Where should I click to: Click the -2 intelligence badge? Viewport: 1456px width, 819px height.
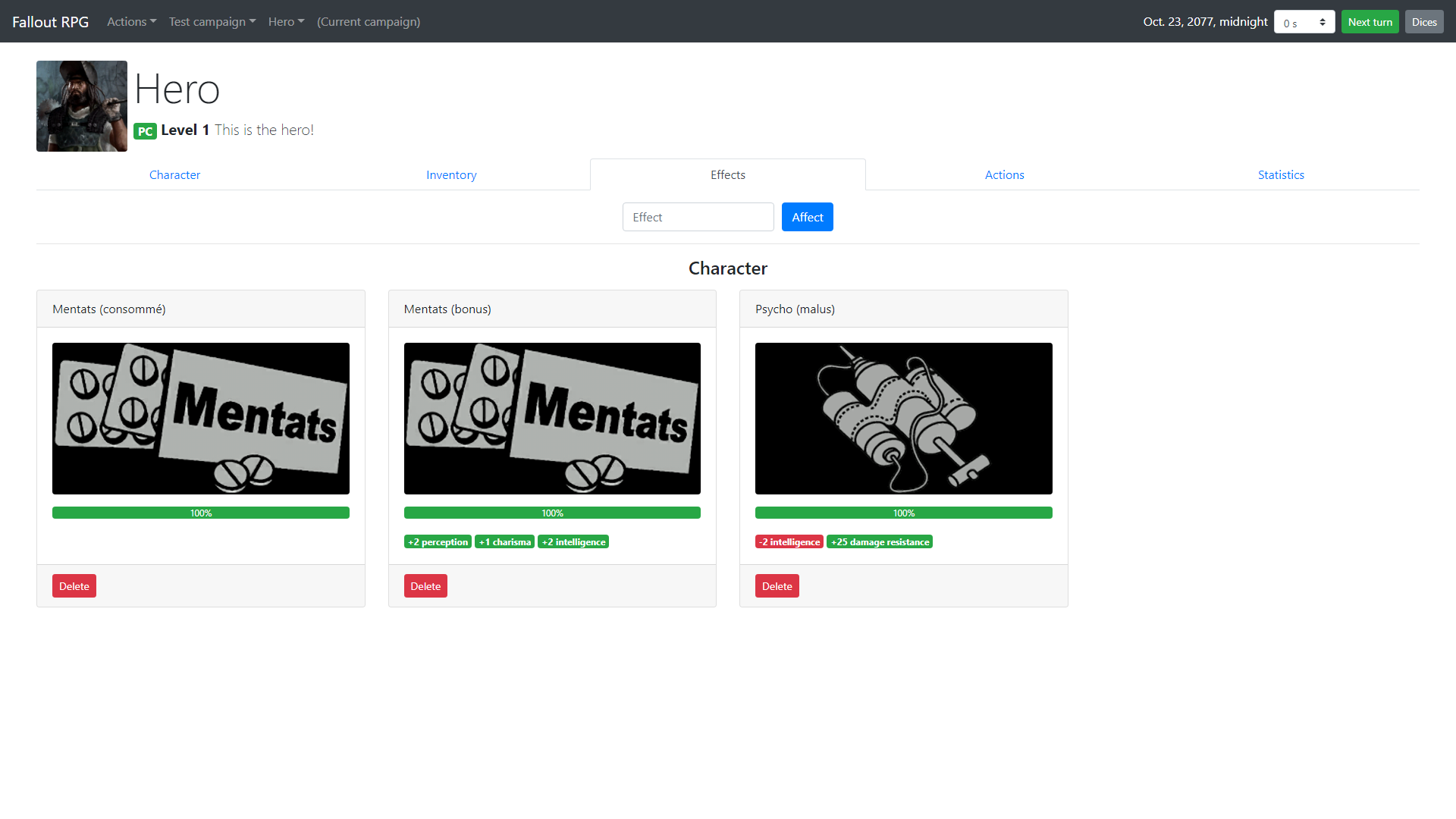(x=789, y=541)
